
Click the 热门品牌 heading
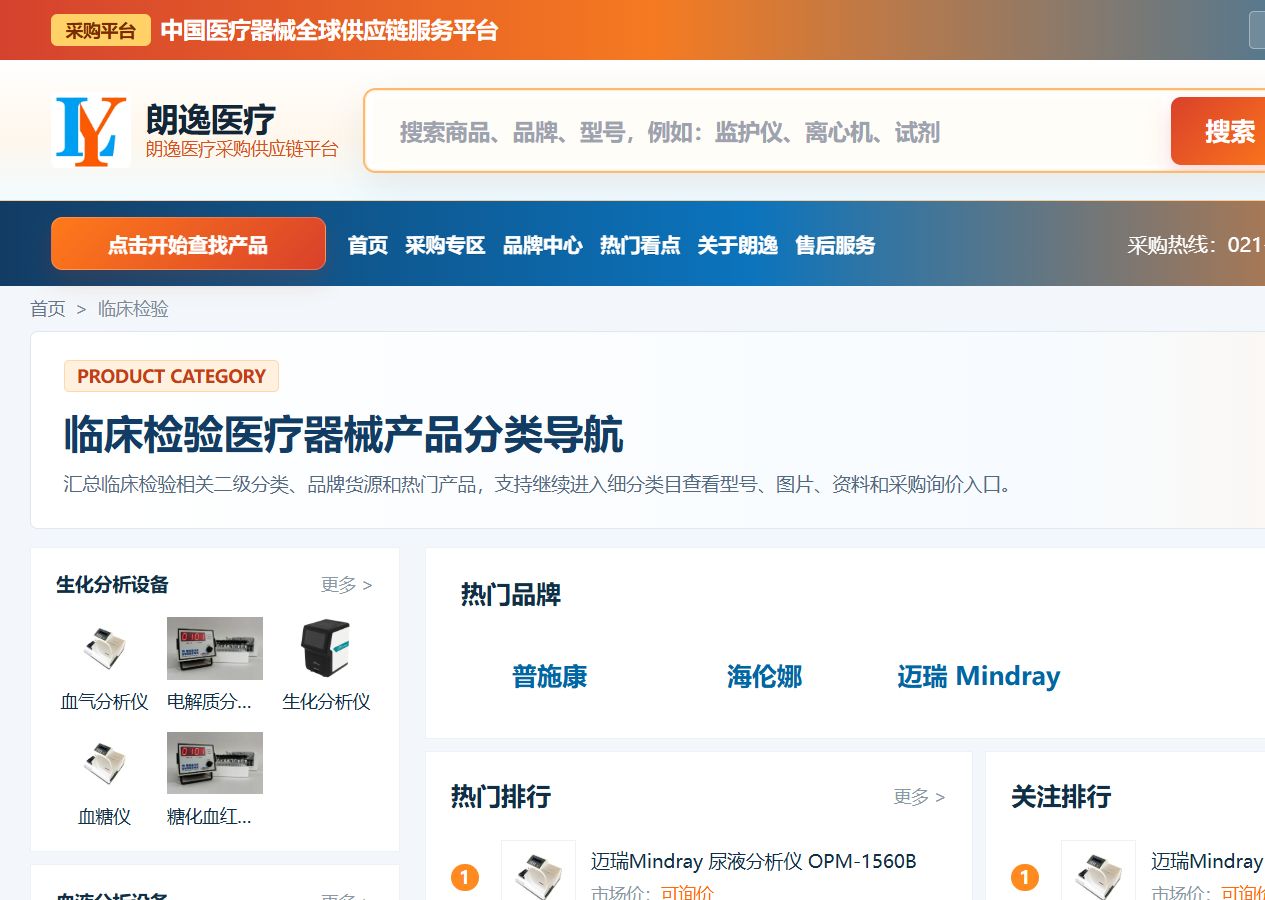click(x=511, y=595)
